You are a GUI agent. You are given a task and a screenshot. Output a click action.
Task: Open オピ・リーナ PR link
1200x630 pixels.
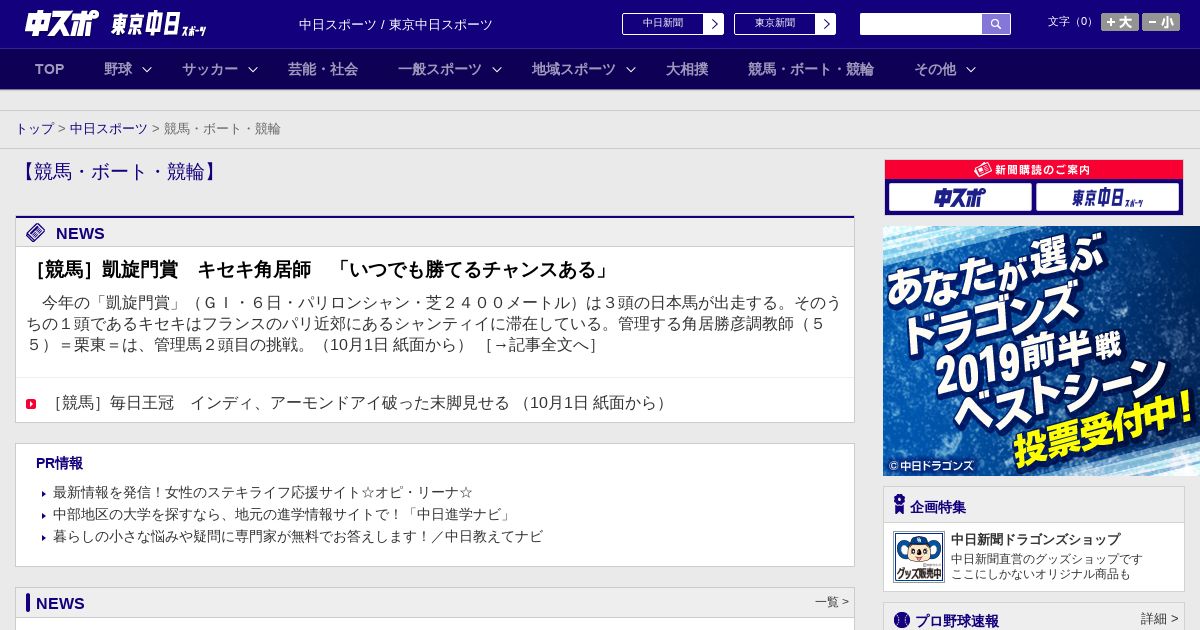pyautogui.click(x=263, y=493)
